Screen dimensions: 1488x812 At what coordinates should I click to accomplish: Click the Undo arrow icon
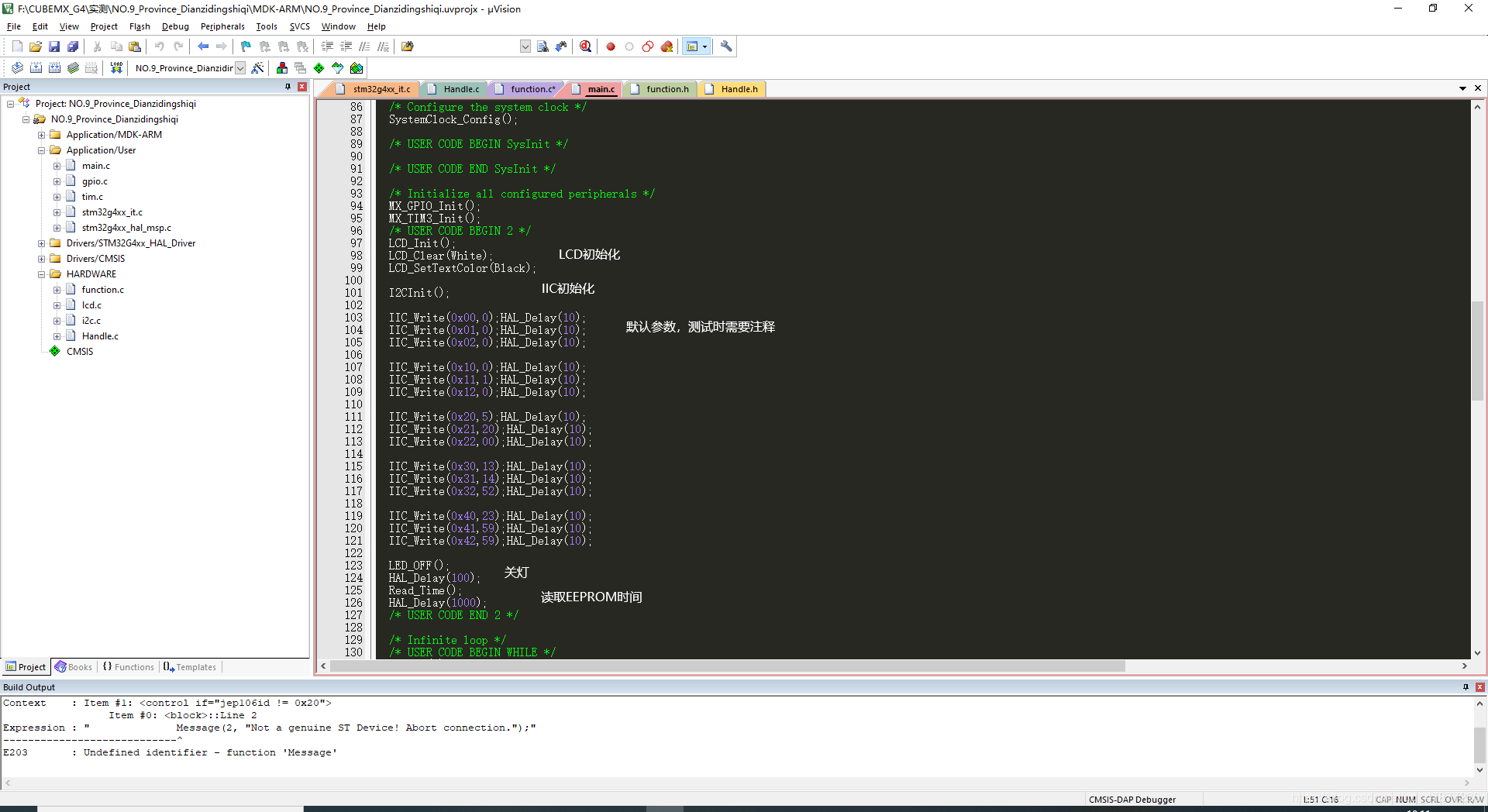pyautogui.click(x=160, y=46)
